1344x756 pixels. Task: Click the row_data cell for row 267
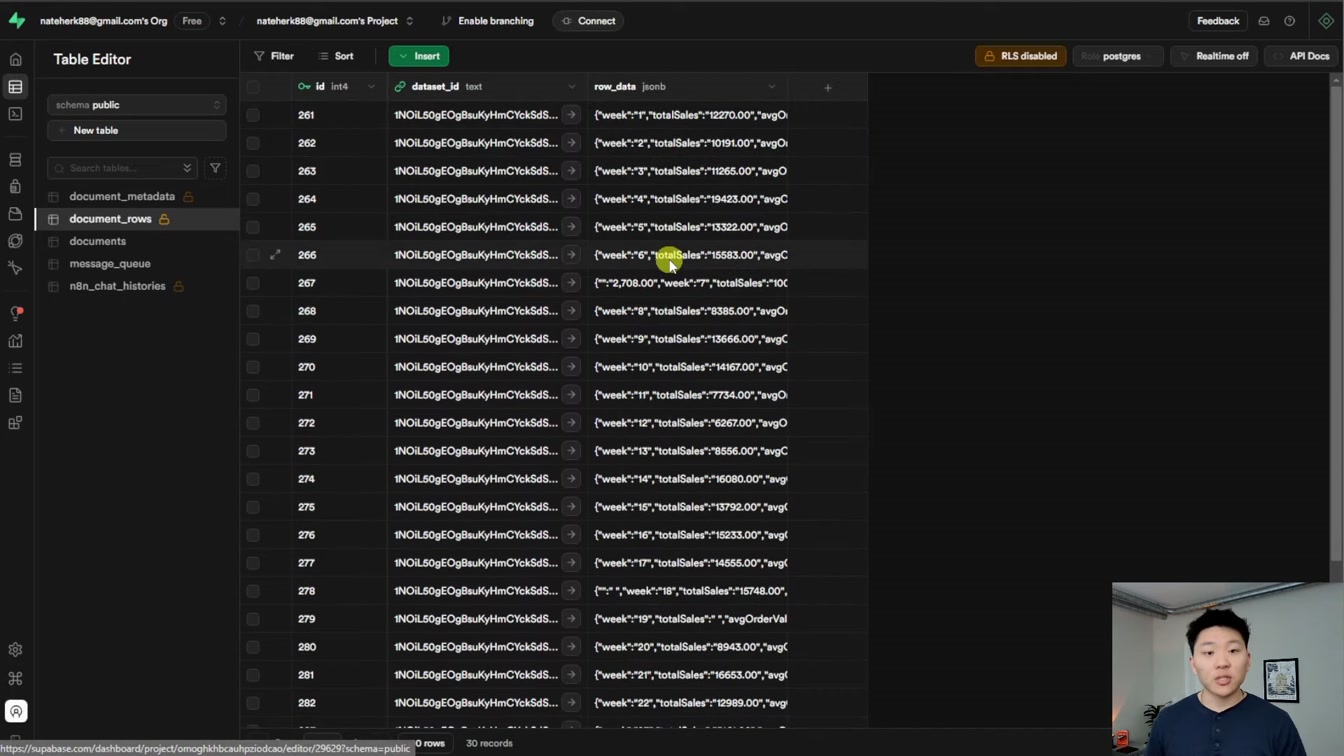point(690,283)
